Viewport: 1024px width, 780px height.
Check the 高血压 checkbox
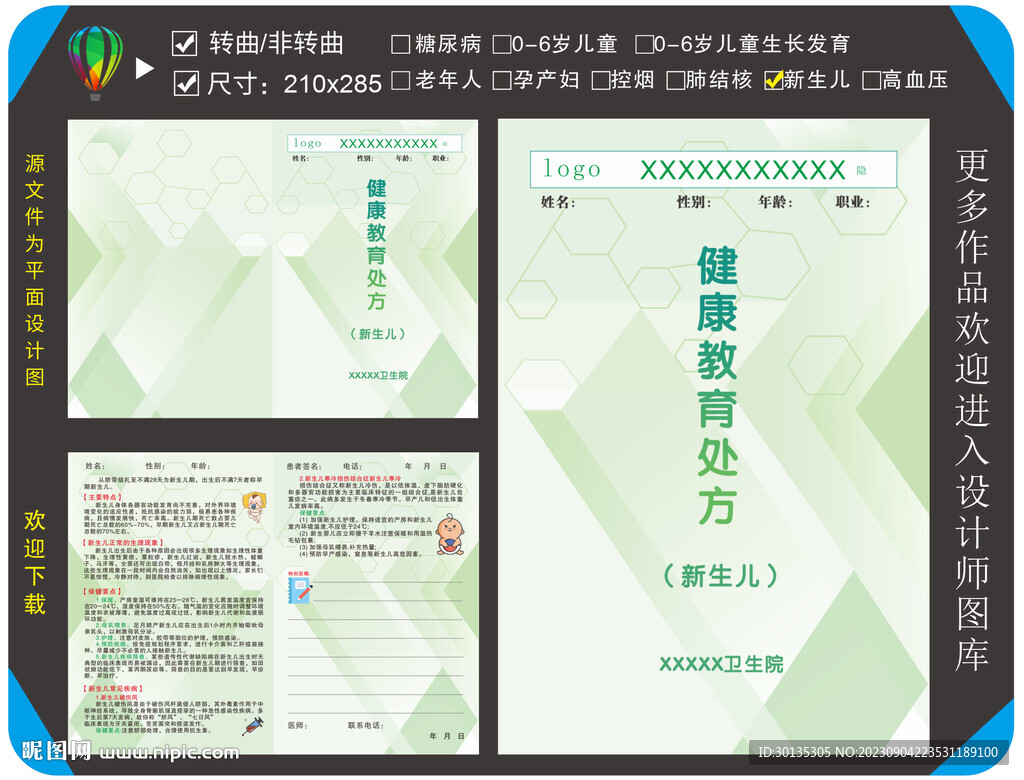point(871,80)
